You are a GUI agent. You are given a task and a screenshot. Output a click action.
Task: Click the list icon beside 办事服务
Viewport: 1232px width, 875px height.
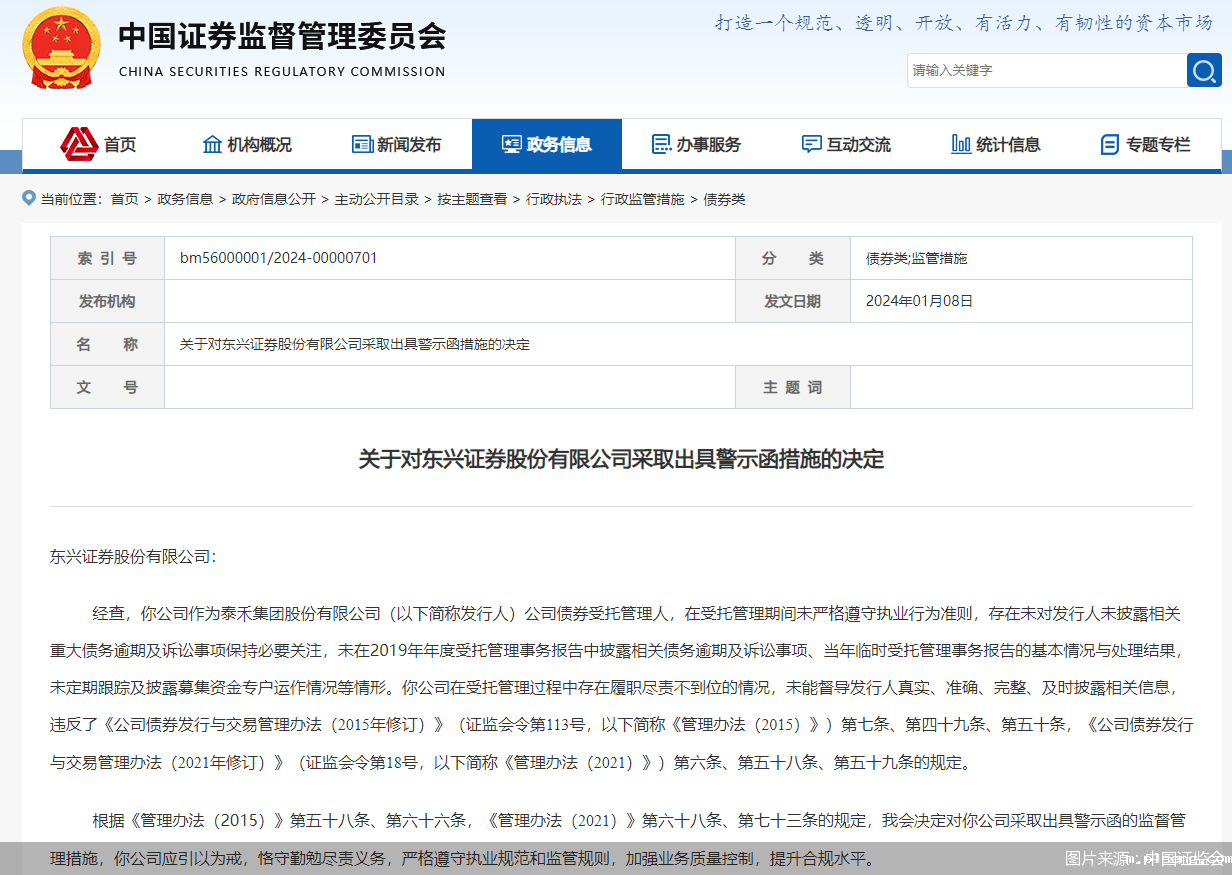(x=660, y=144)
